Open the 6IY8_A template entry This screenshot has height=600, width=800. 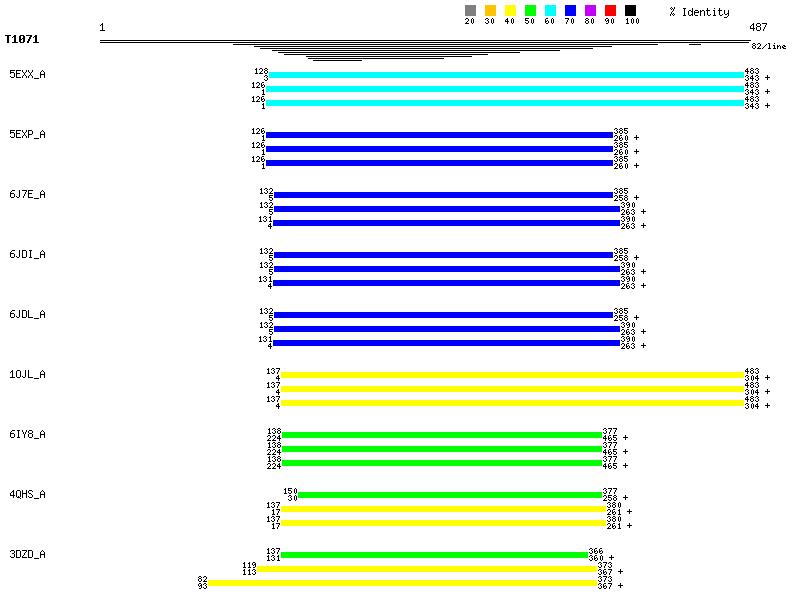pos(27,434)
